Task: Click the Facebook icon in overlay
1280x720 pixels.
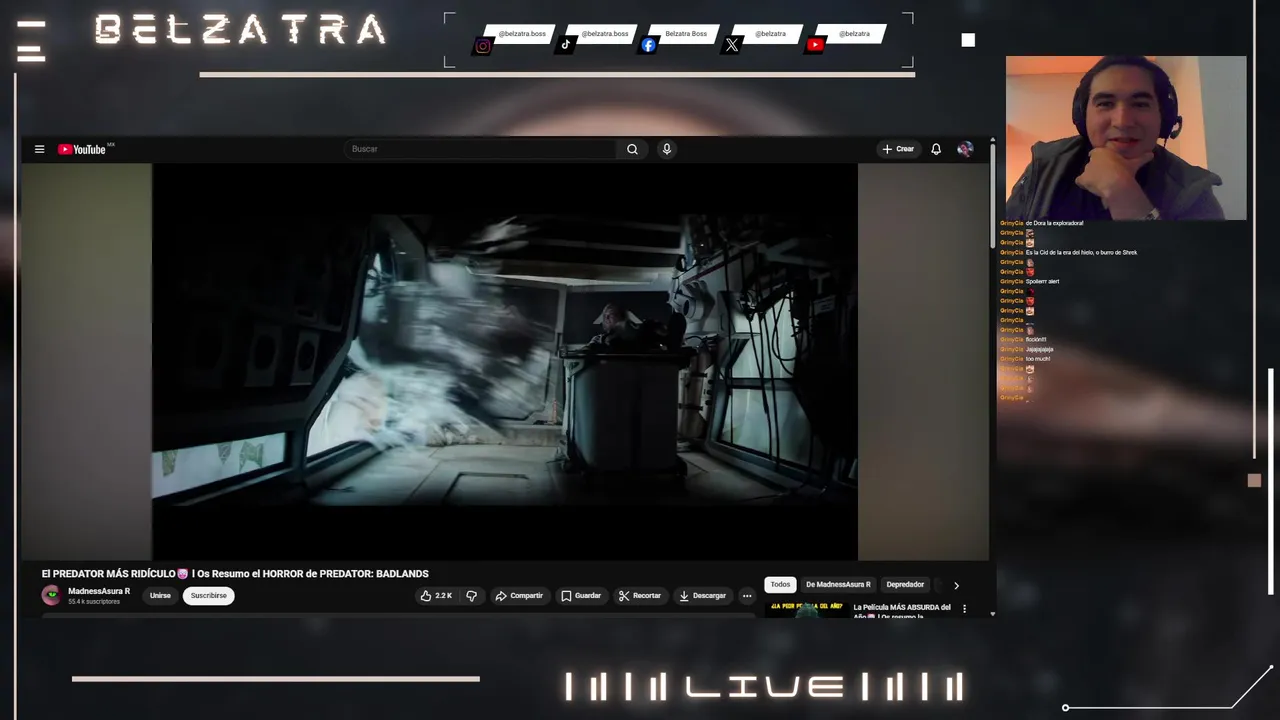Action: pos(648,45)
